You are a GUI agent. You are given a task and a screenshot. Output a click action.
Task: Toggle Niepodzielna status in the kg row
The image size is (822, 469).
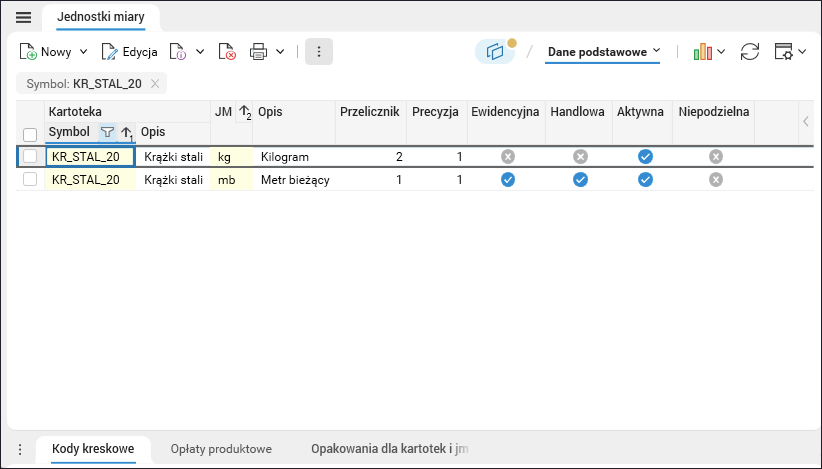click(716, 156)
